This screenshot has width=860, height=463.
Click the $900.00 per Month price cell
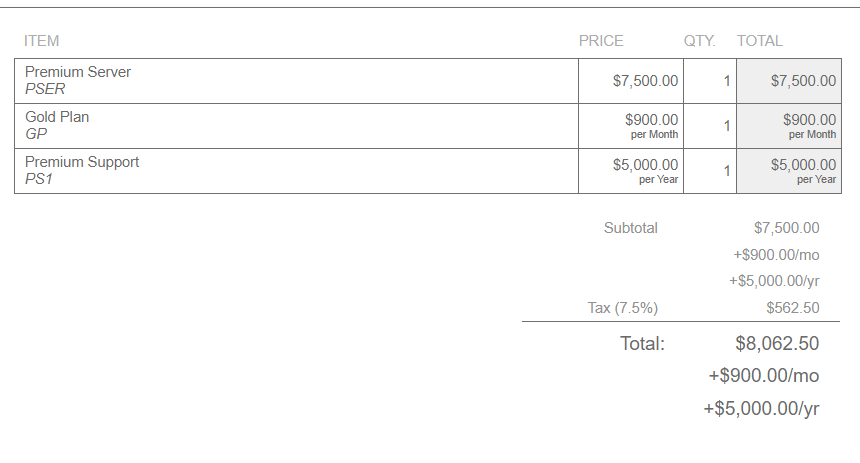[631, 126]
